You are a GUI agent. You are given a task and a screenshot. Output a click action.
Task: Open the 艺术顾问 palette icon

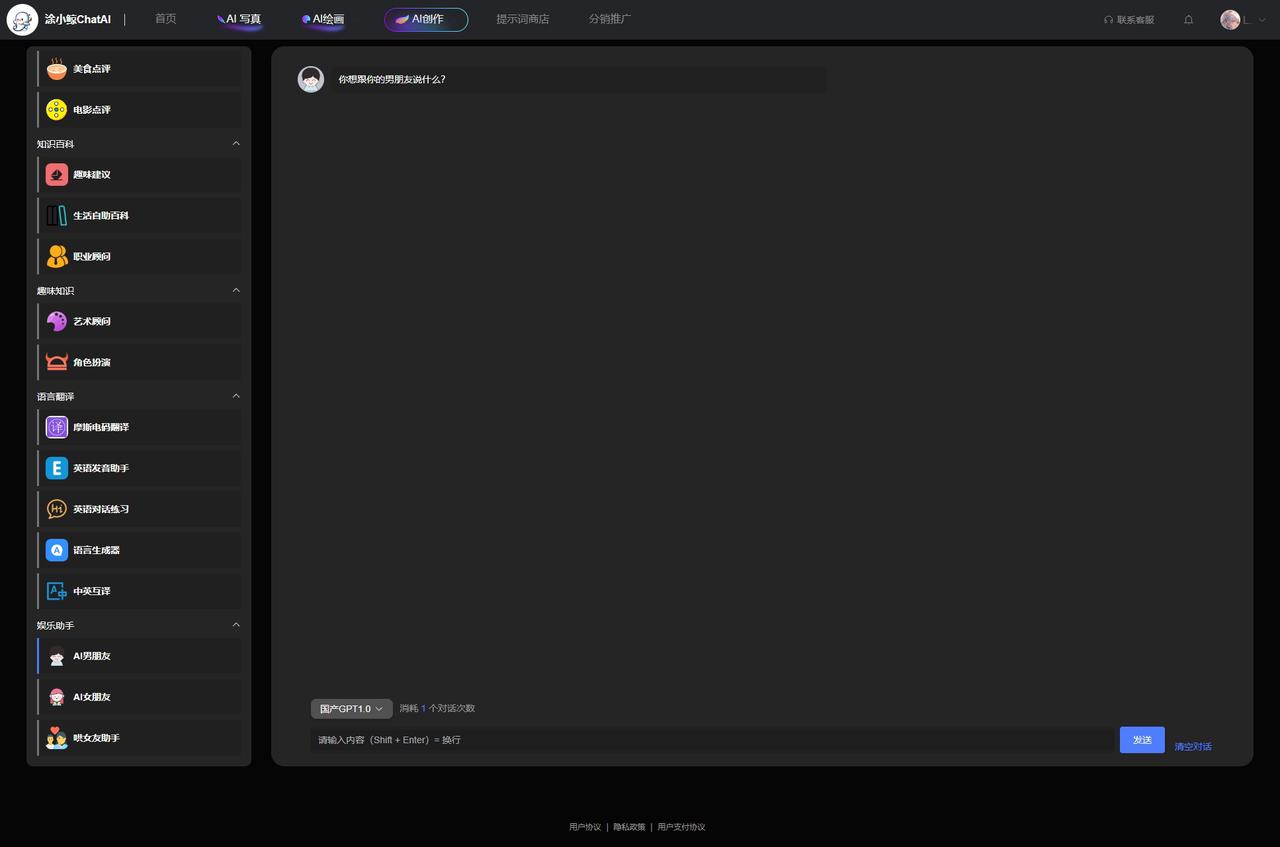click(57, 321)
